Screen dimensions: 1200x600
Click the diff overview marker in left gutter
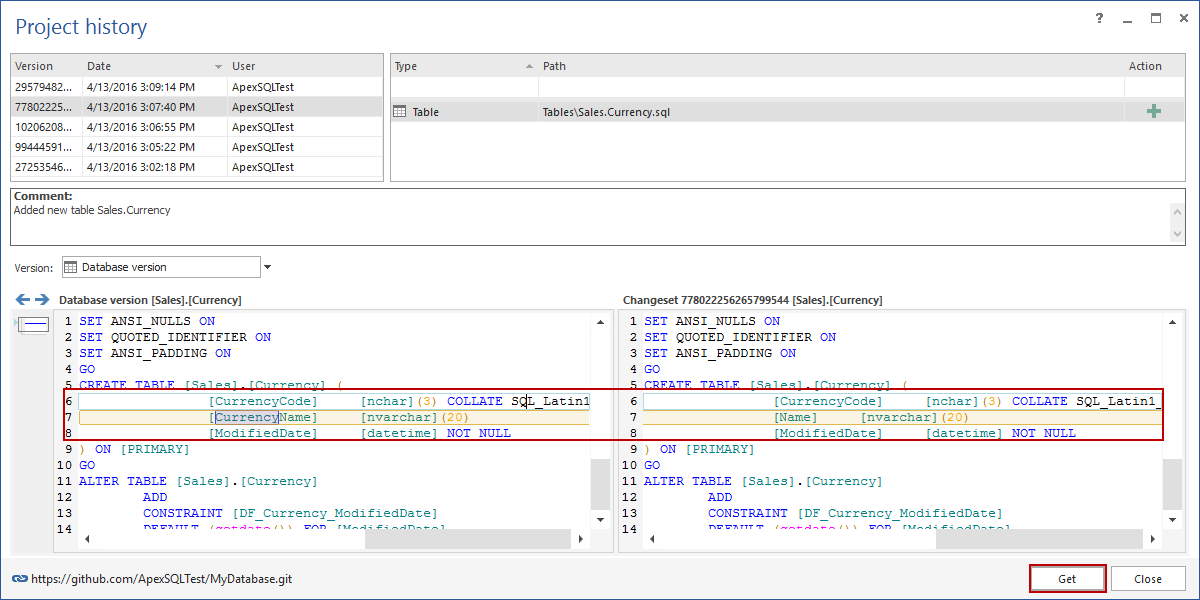pos(34,324)
